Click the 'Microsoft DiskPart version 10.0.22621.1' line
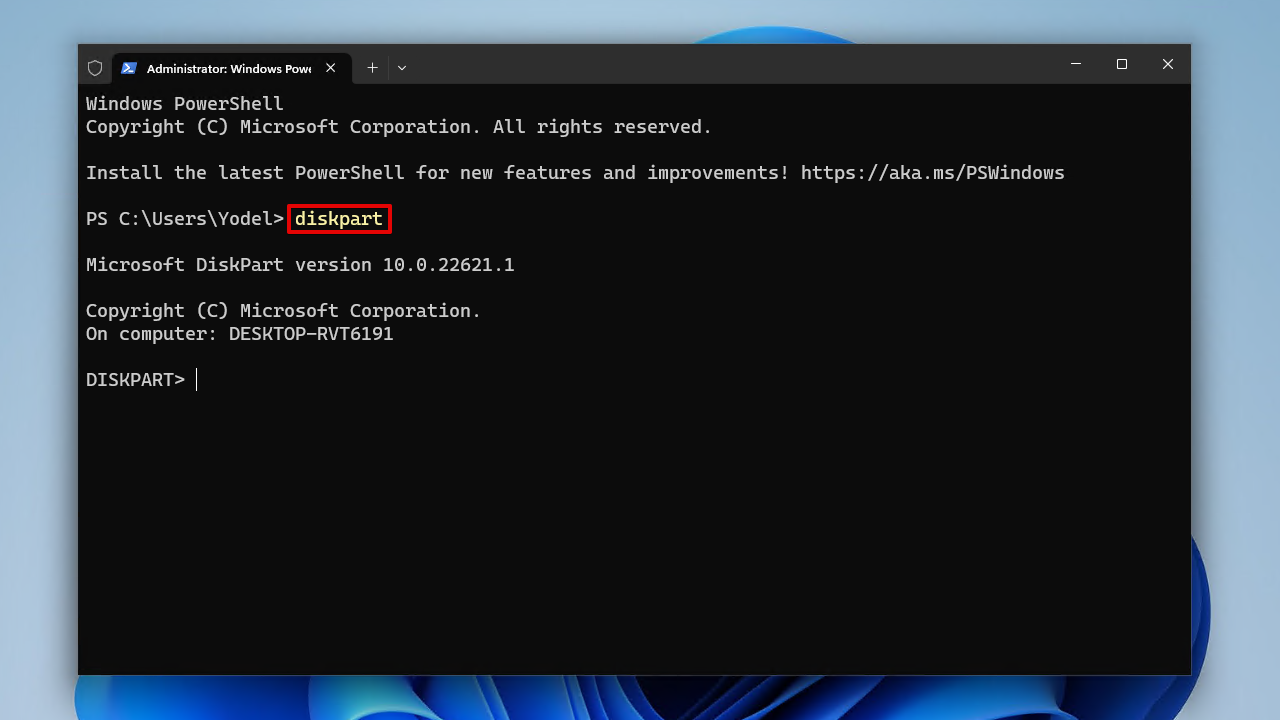Screen dimensions: 1280x720 (x=300, y=265)
